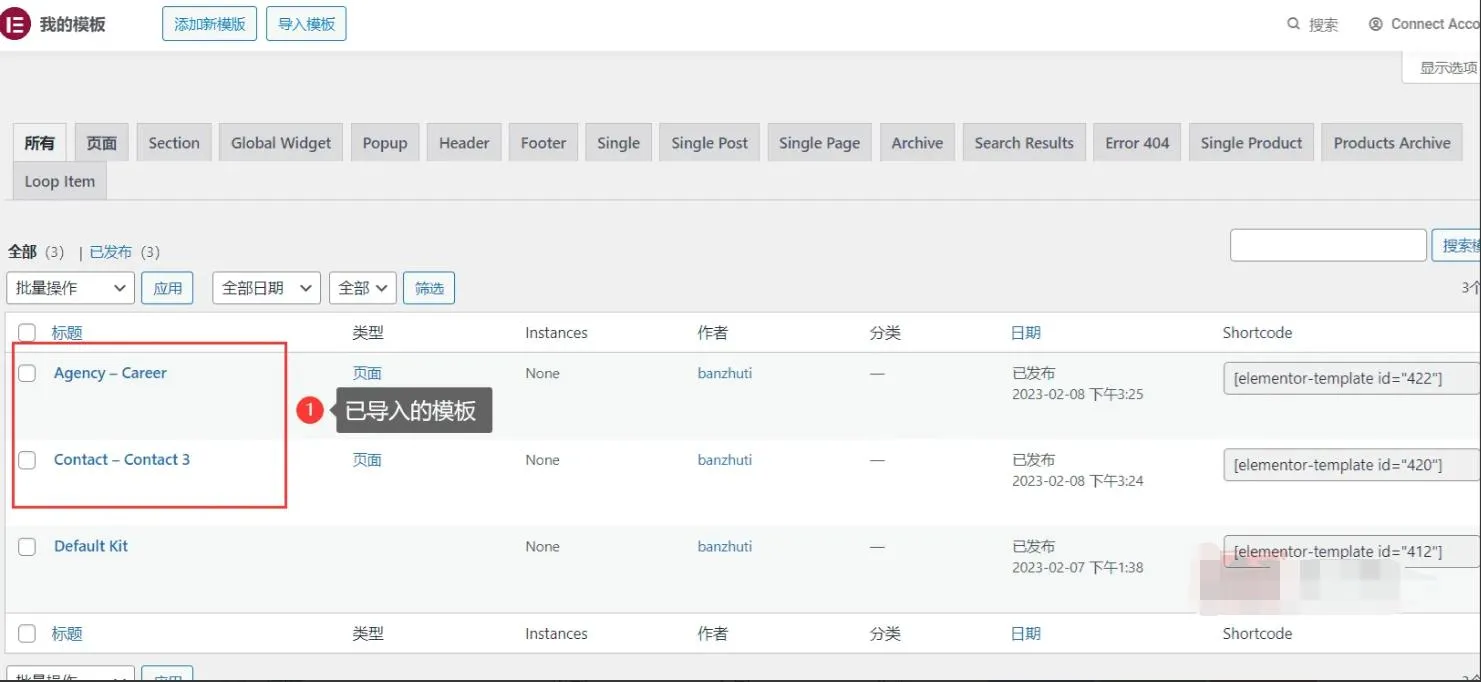The width and height of the screenshot is (1481, 682).
Task: Open the Agency – Career template link
Action: point(110,373)
